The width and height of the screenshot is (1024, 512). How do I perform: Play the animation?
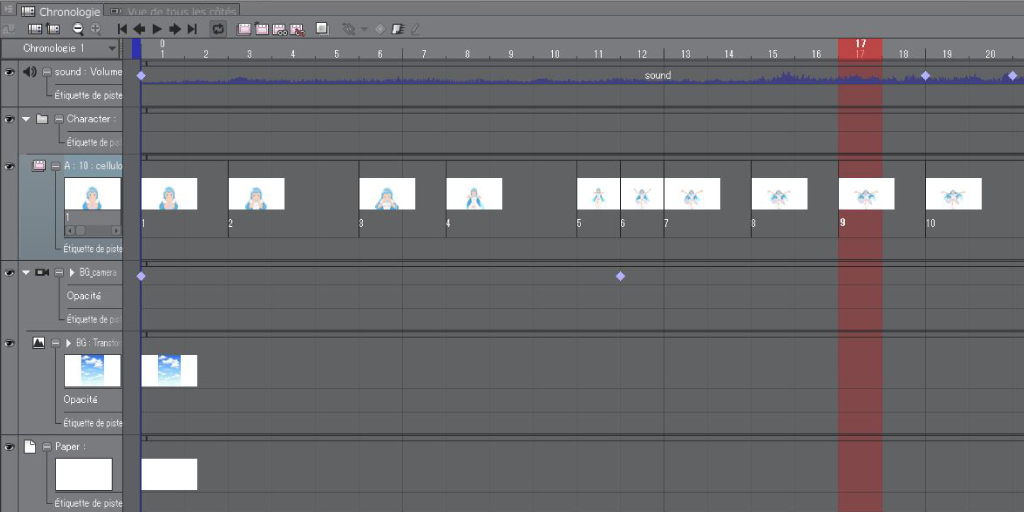[157, 29]
